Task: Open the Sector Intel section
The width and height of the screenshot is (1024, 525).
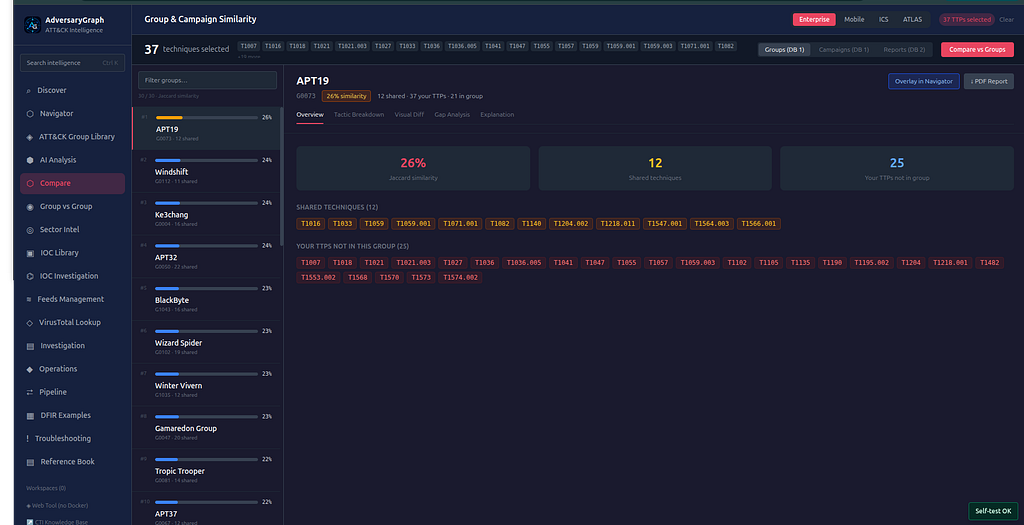Action: (72, 230)
